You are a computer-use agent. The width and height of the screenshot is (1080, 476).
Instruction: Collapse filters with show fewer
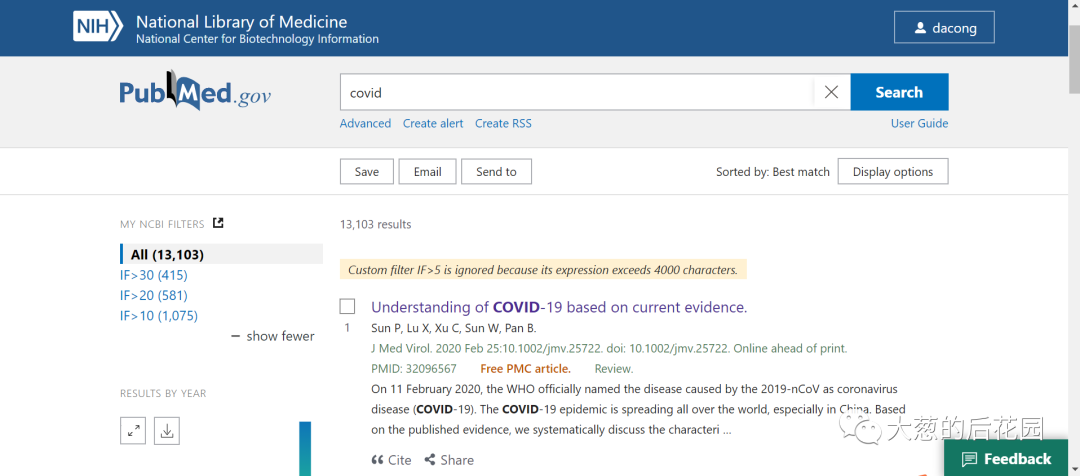point(272,336)
